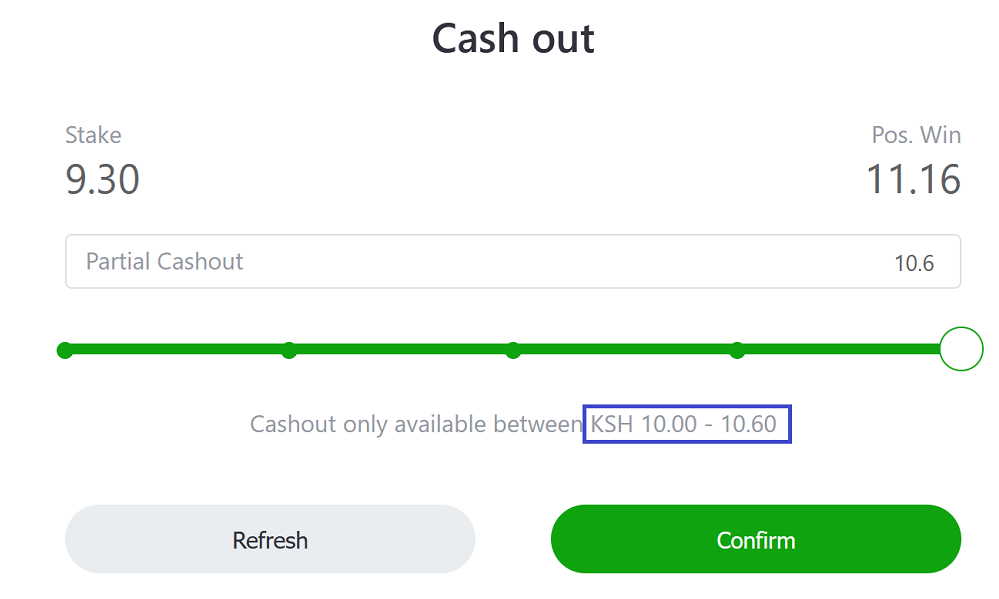Image resolution: width=999 pixels, height=599 pixels.
Task: Grab the white slider handle
Action: click(961, 349)
